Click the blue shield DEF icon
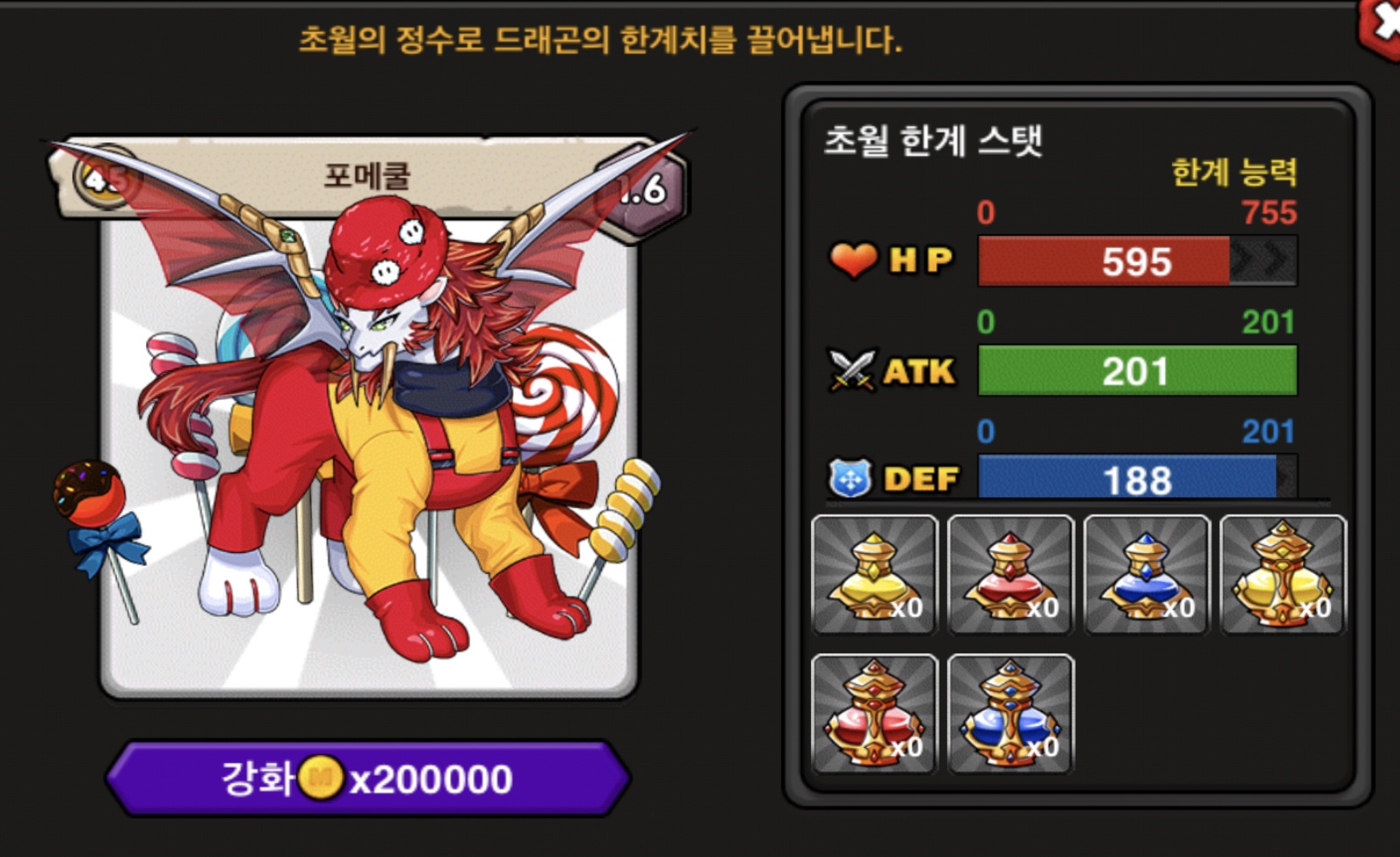This screenshot has height=857, width=1400. [x=850, y=479]
